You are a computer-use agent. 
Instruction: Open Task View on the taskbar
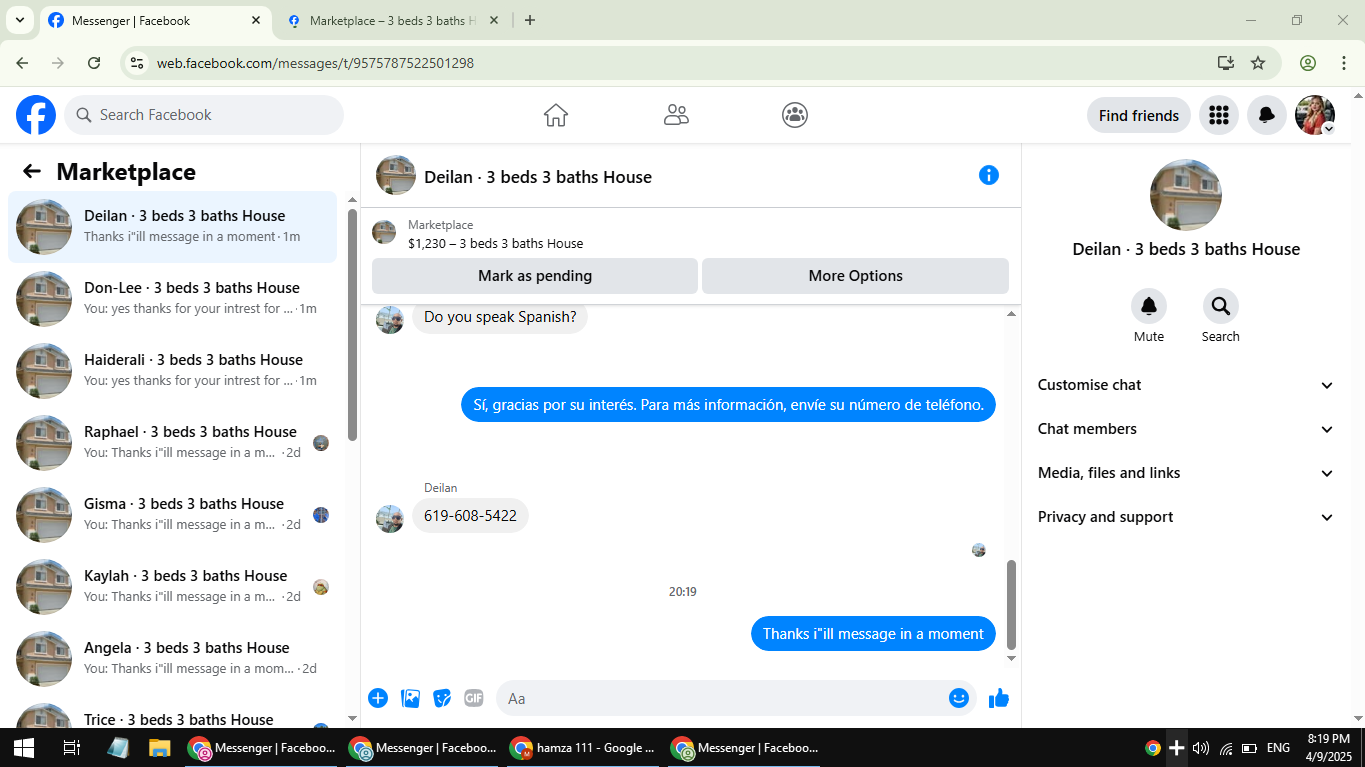click(x=71, y=747)
